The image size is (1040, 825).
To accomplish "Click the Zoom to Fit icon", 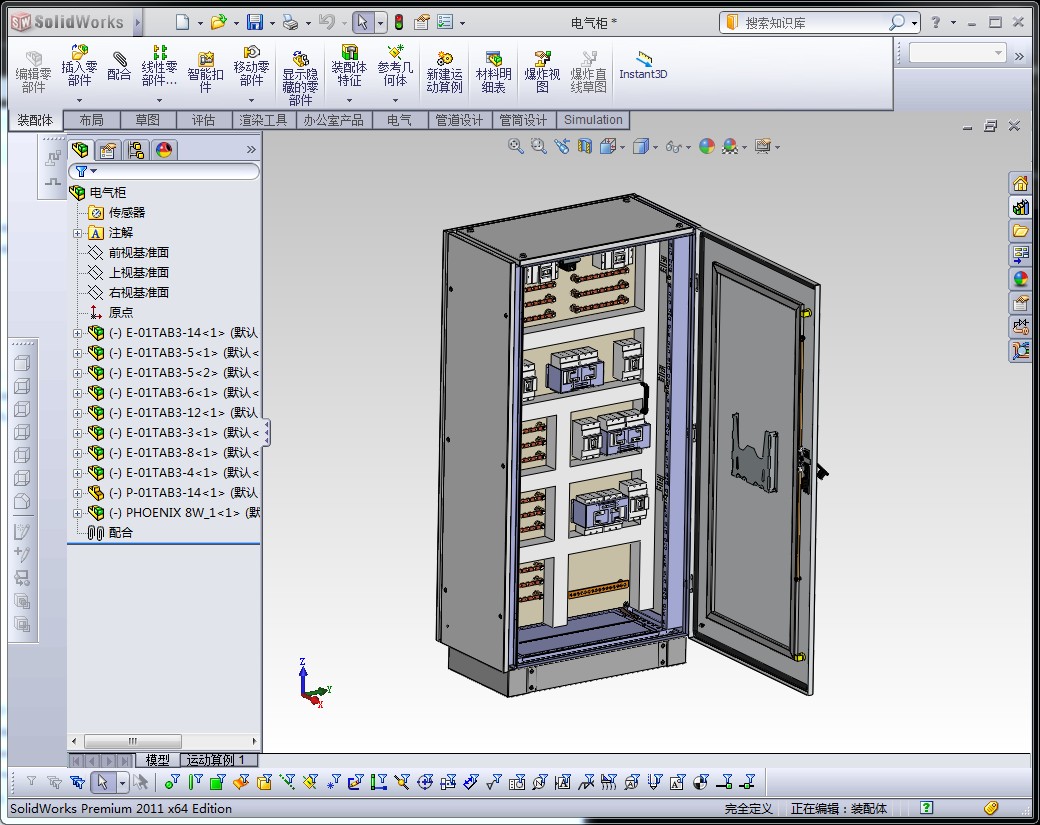I will coord(515,146).
